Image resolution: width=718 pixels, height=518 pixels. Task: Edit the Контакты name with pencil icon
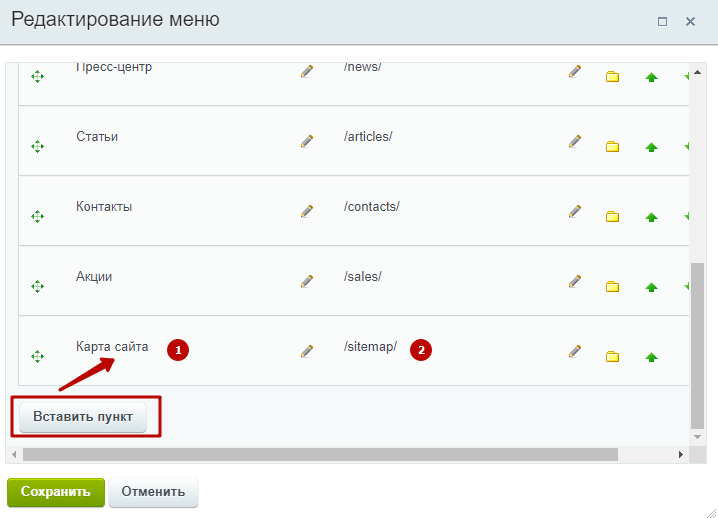[x=307, y=211]
